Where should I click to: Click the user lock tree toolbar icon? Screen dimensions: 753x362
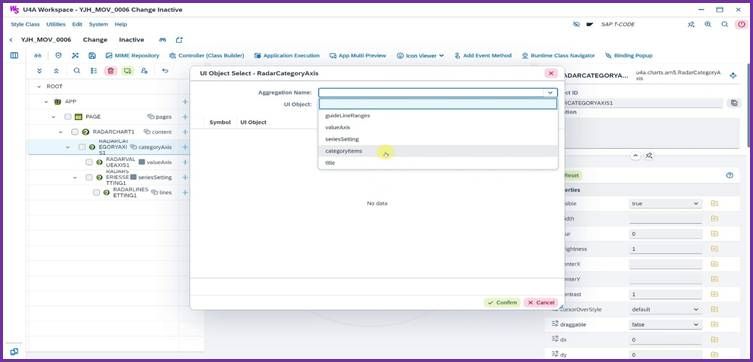pos(144,71)
